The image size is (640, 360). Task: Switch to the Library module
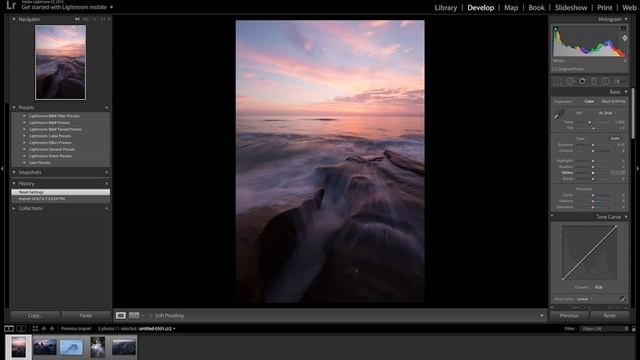click(x=446, y=8)
